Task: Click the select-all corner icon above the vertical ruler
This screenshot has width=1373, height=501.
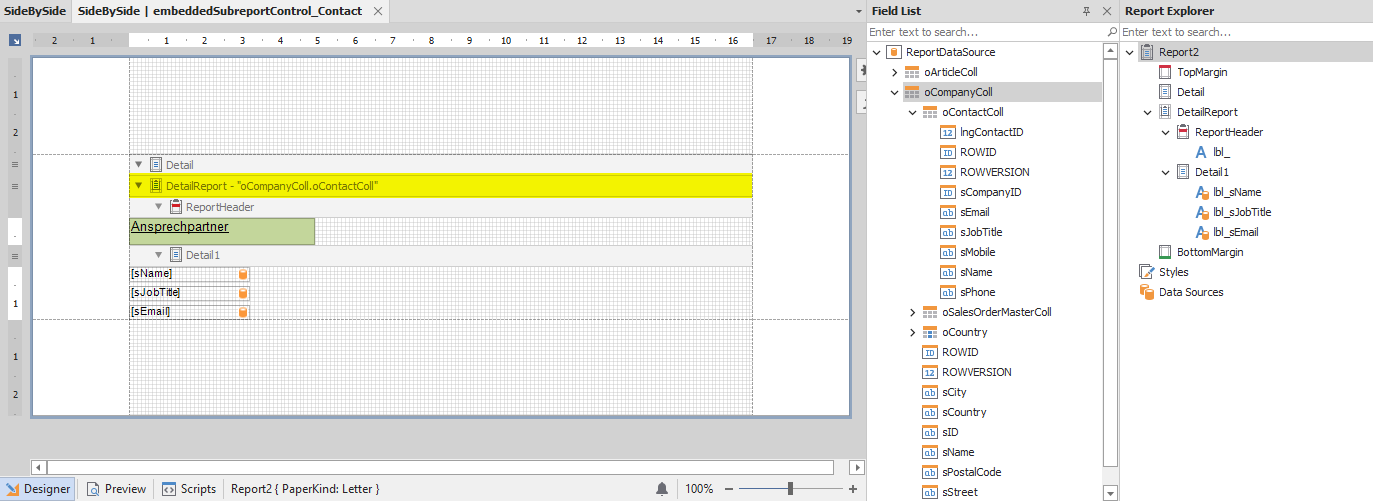Action: (x=15, y=41)
